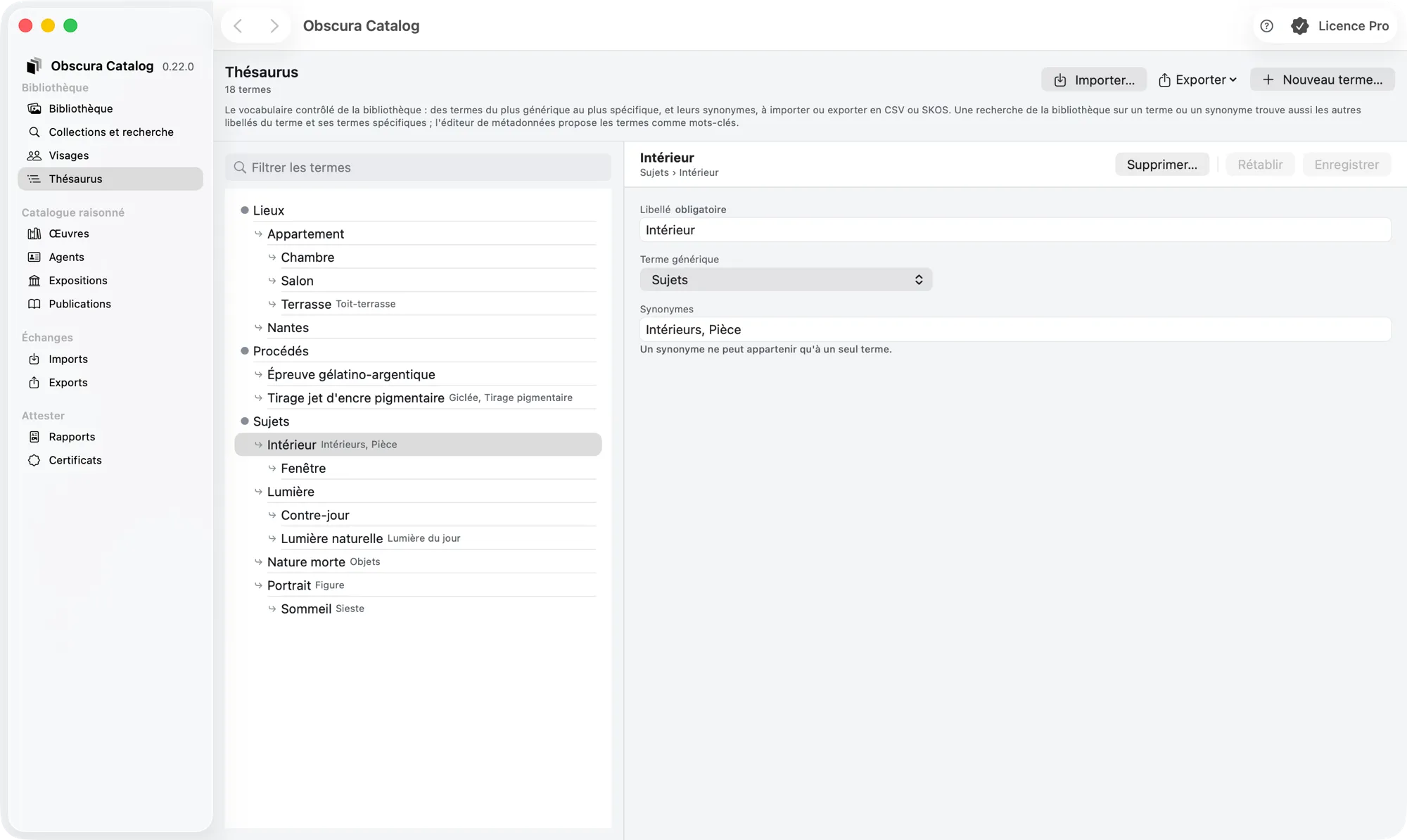Click the Œuvres books icon
This screenshot has height=840, width=1407.
(x=34, y=234)
